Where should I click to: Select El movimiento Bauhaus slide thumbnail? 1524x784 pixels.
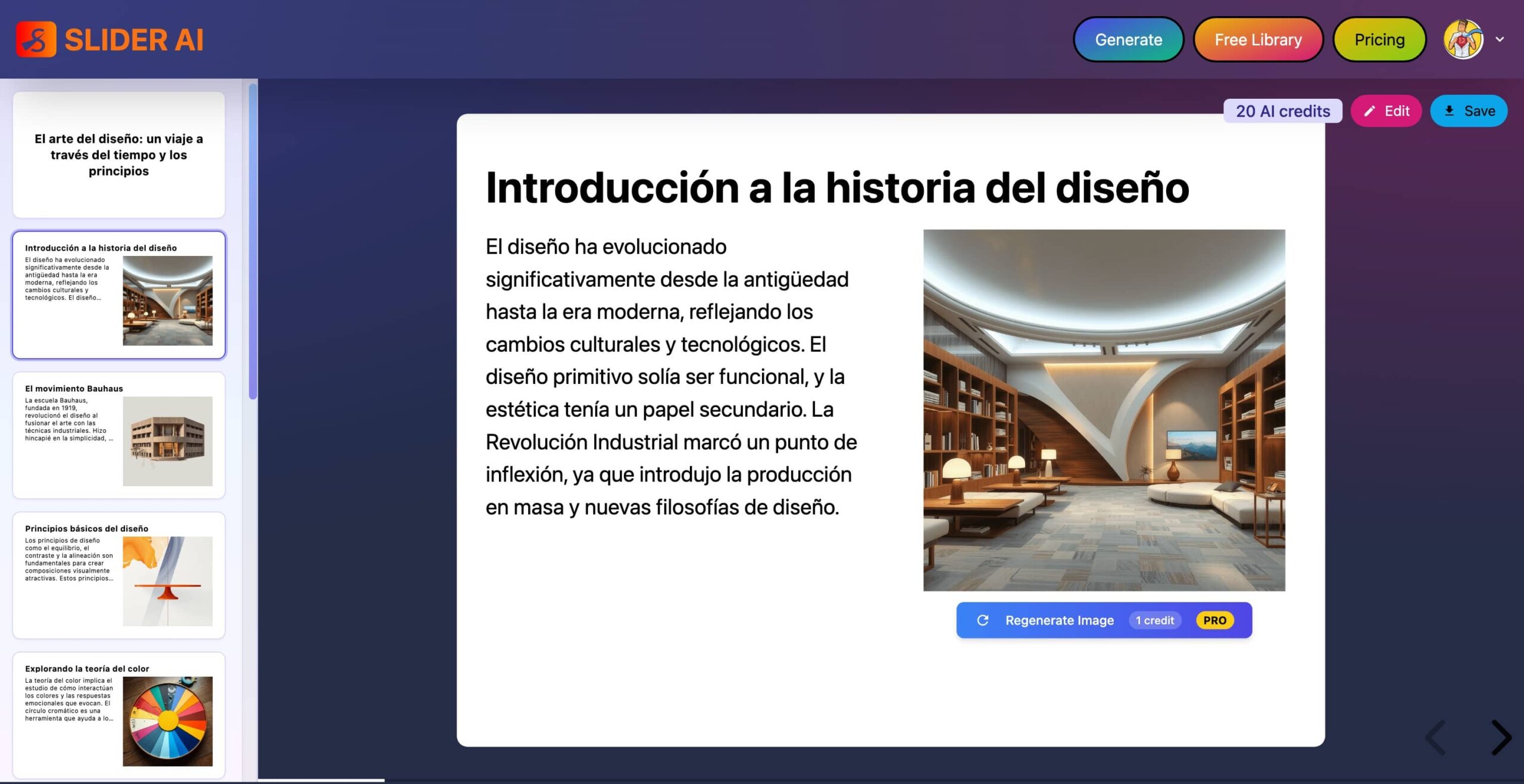pos(118,435)
